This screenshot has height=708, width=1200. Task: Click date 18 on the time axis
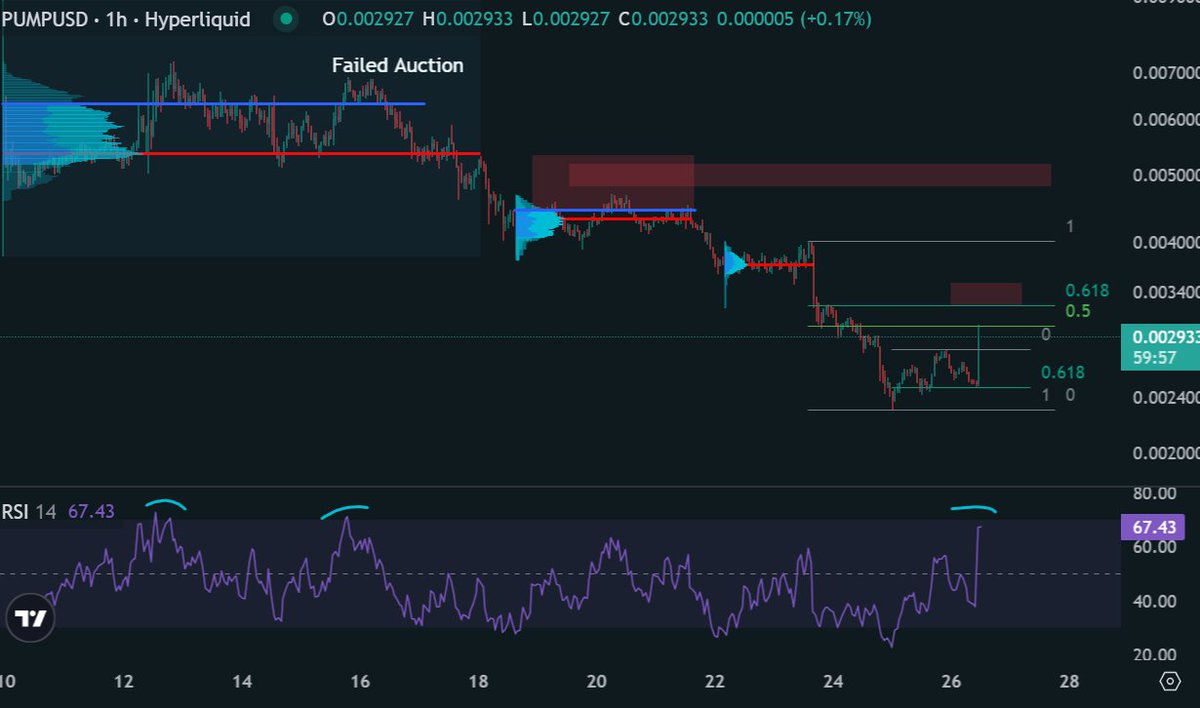(x=478, y=681)
